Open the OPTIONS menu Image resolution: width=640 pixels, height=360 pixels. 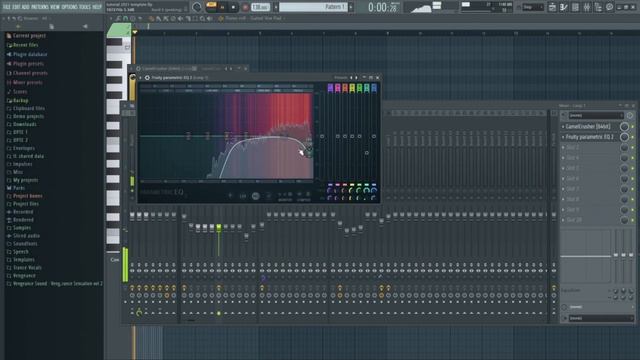[69, 7]
